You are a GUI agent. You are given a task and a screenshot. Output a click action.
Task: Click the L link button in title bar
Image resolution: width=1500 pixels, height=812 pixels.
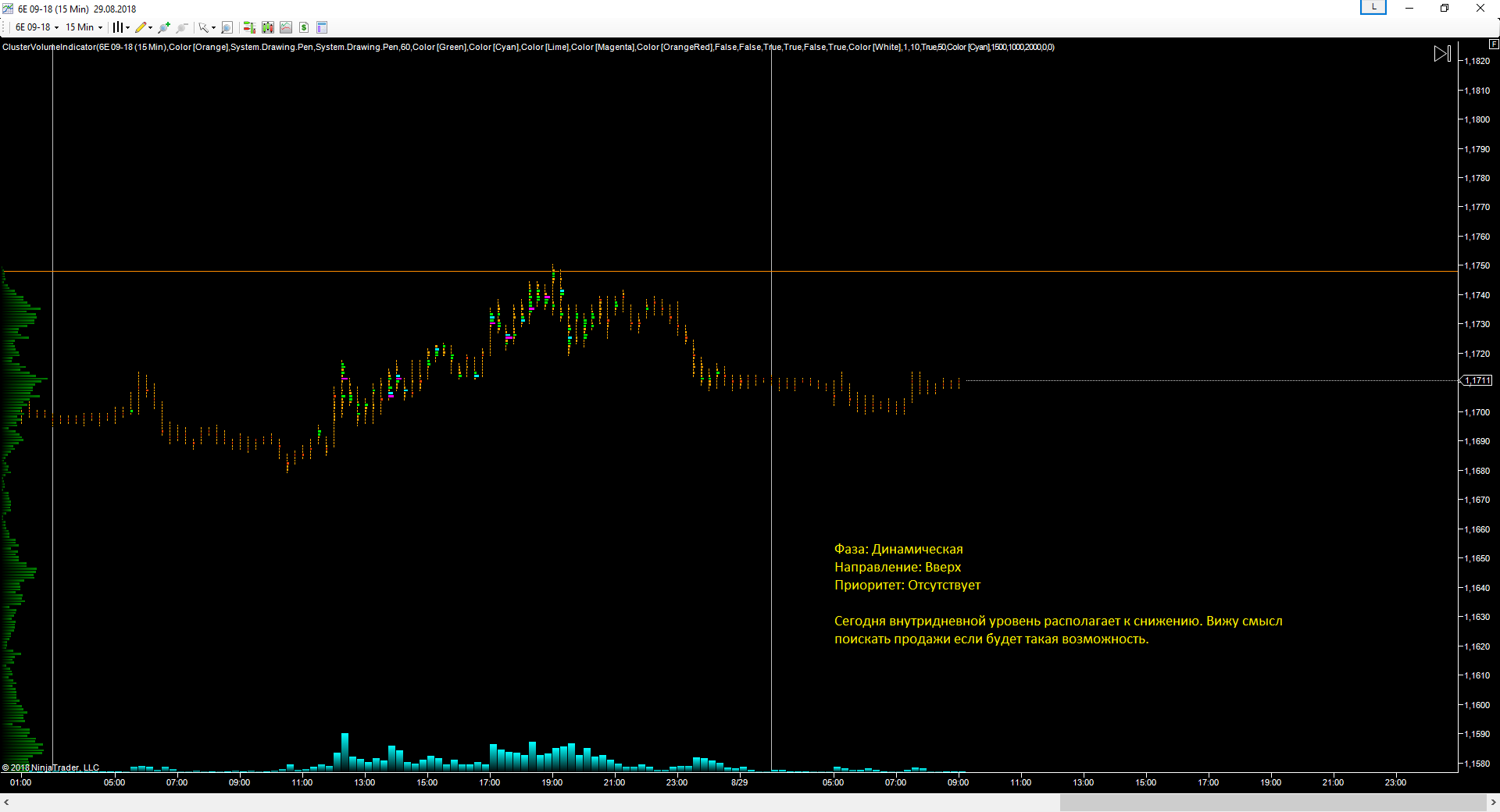[1373, 7]
